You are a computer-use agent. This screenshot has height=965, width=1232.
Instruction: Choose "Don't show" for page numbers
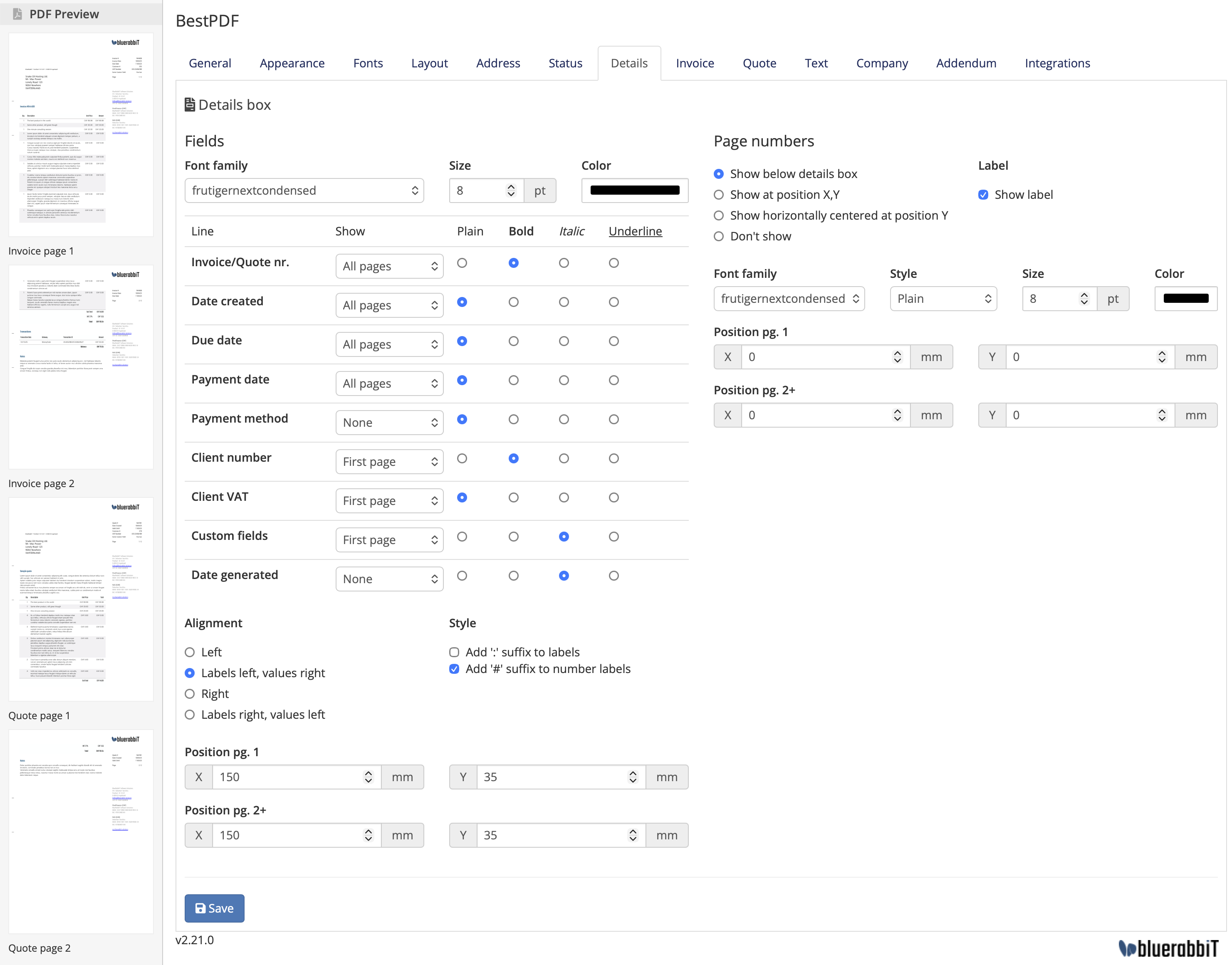pos(718,236)
